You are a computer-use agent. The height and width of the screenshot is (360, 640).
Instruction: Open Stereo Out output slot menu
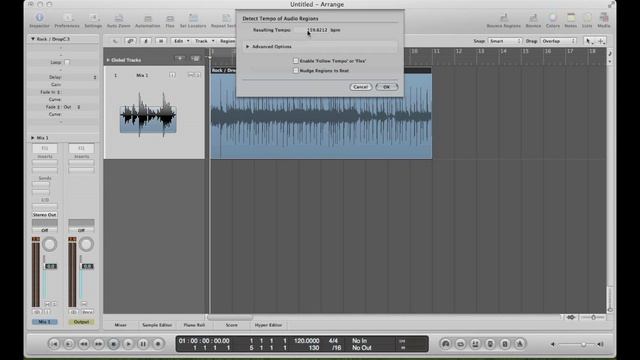[x=44, y=215]
